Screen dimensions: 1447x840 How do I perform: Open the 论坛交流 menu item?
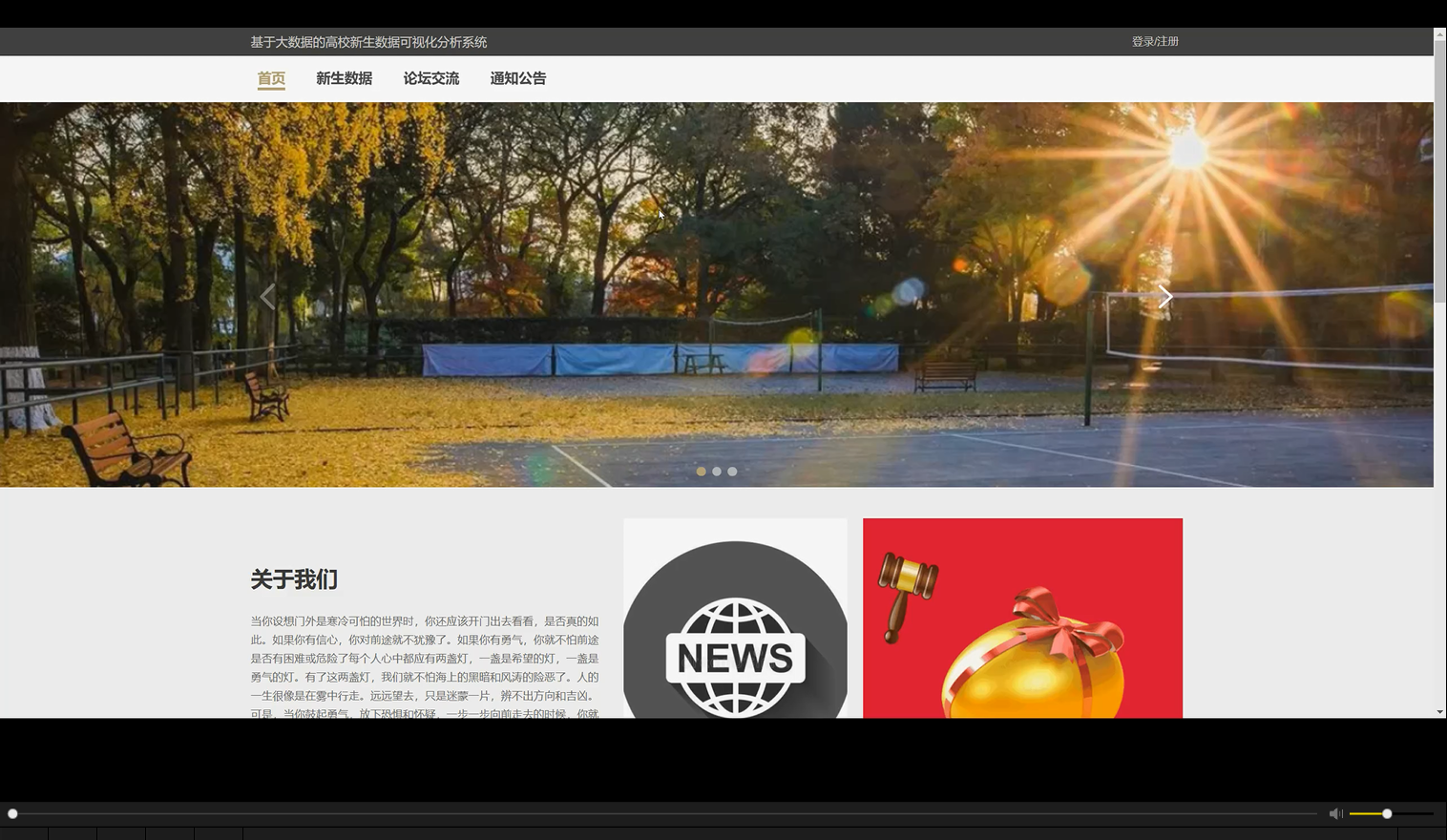431,78
